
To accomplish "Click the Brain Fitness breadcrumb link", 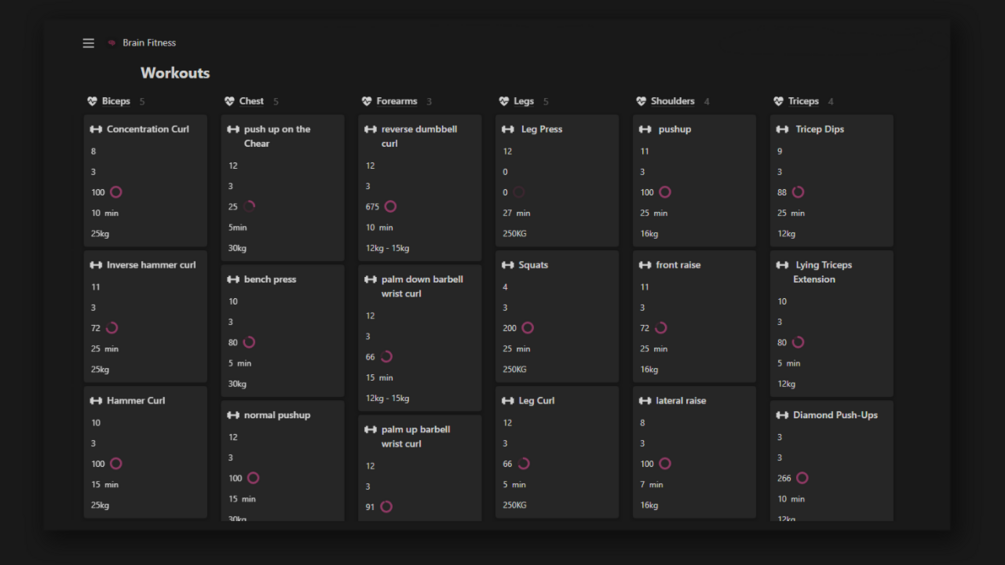I will tap(149, 43).
